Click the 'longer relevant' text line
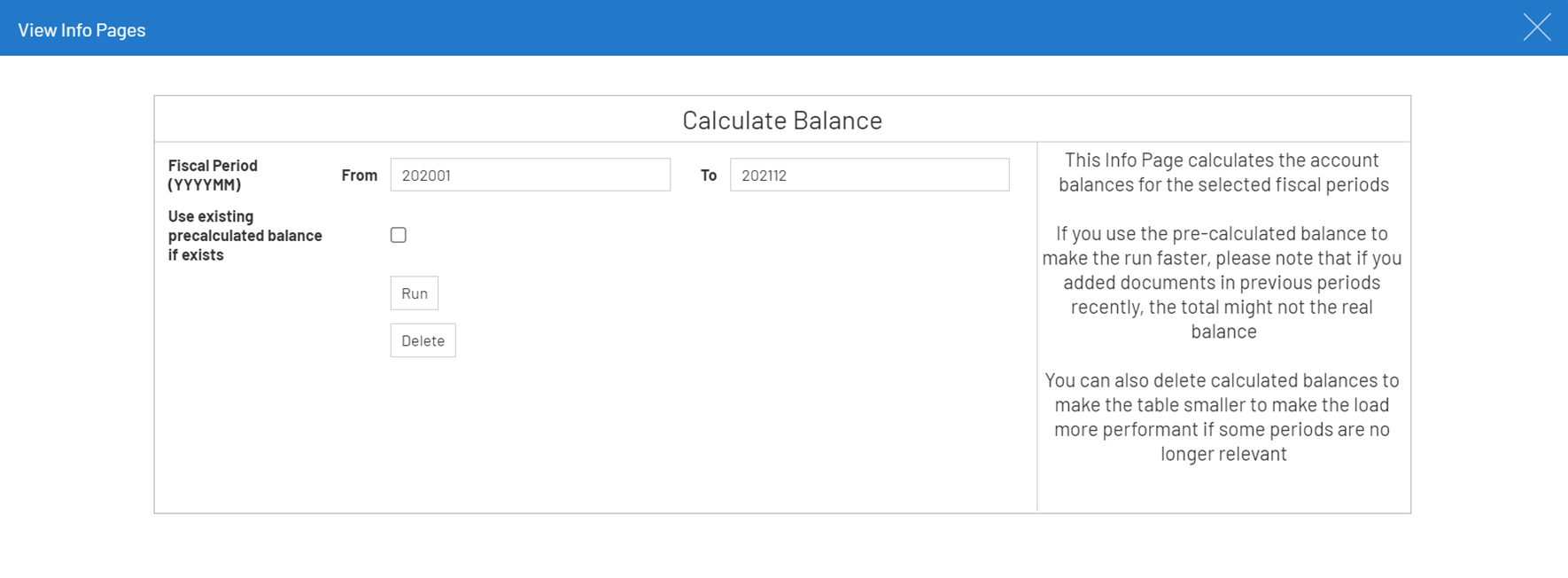Screen dimensions: 1568x578 (1223, 454)
